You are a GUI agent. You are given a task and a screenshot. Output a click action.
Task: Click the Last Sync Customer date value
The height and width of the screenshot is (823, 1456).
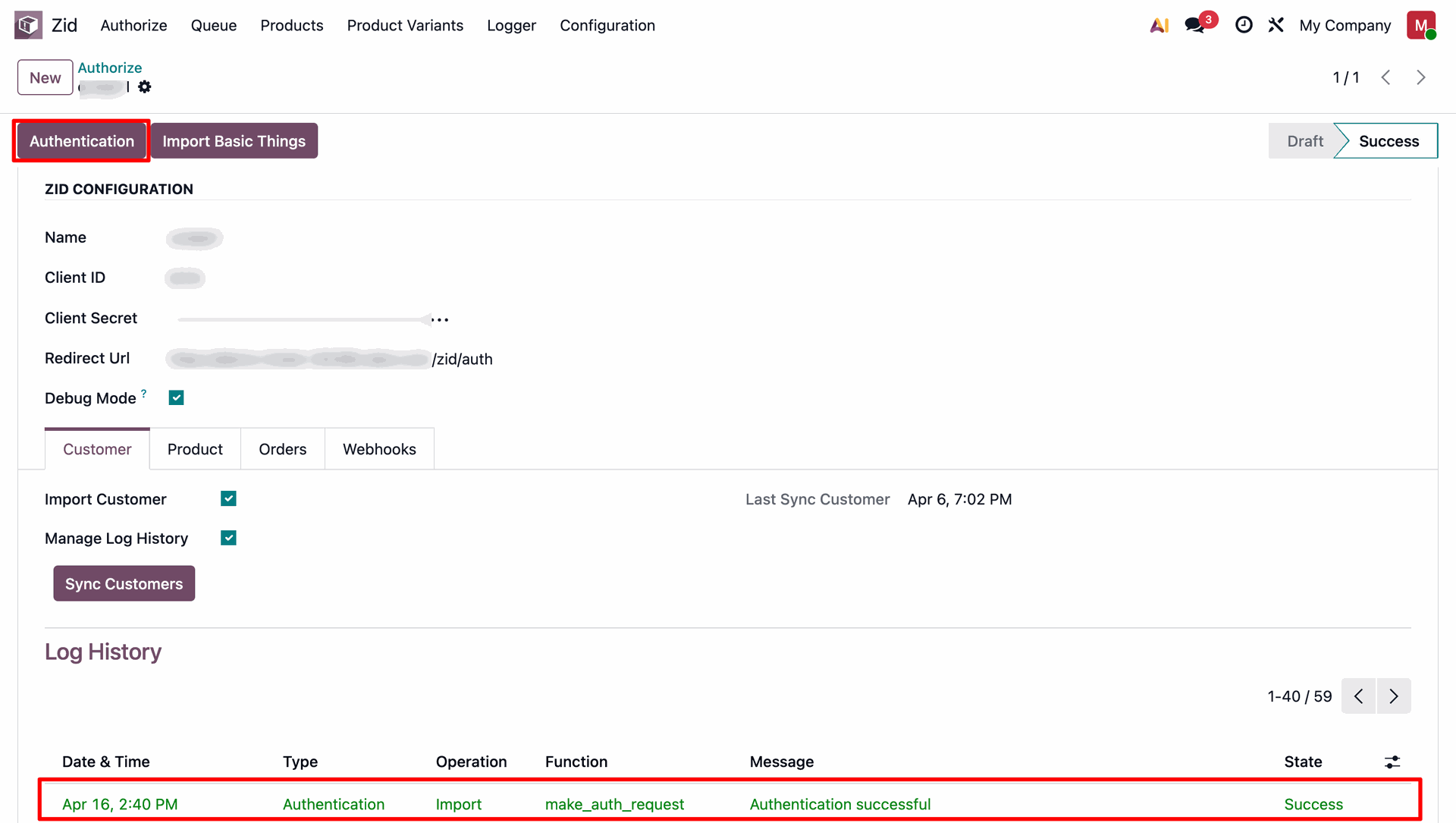click(x=959, y=499)
